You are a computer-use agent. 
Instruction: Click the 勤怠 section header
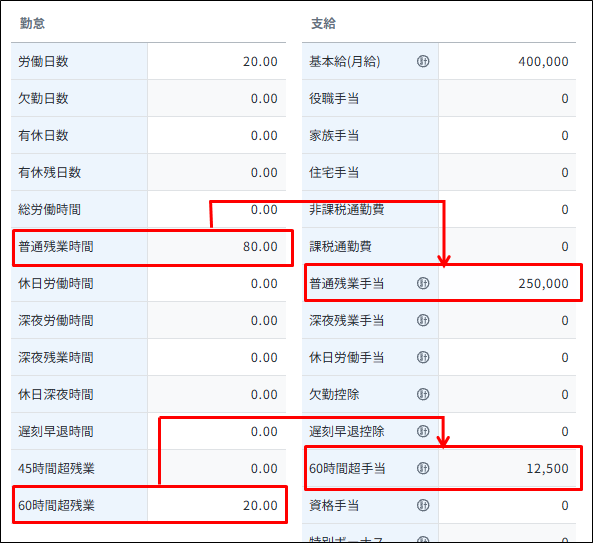[32, 23]
